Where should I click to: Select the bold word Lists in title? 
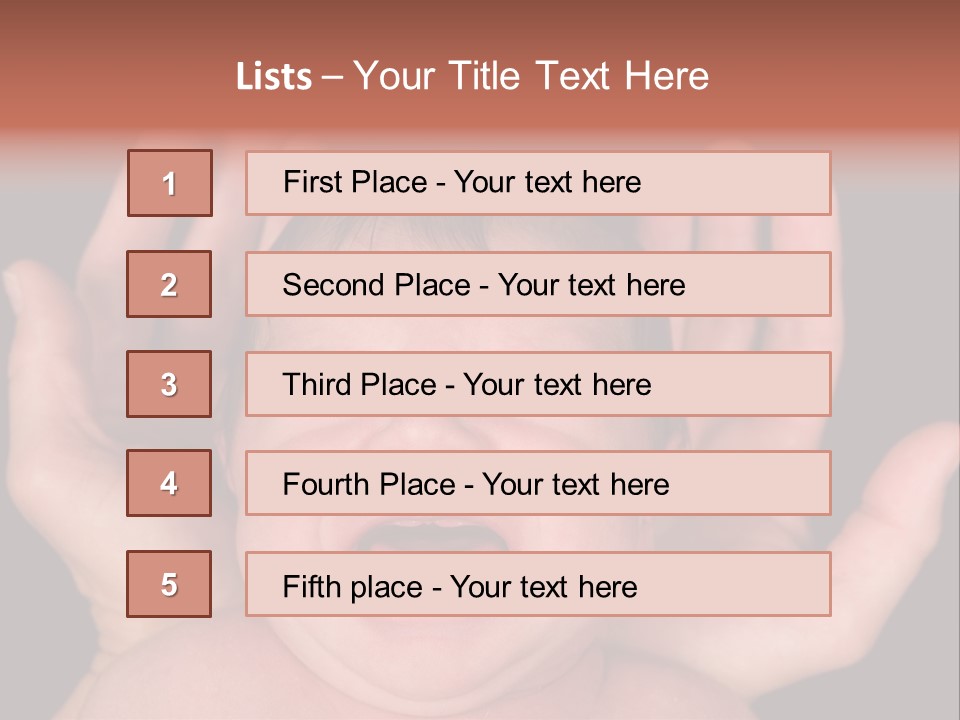click(274, 76)
